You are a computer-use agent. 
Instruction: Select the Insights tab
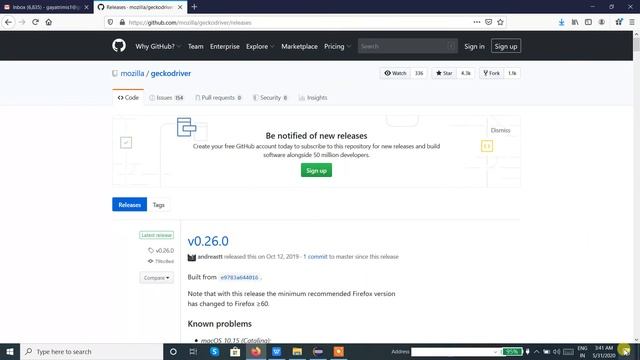click(313, 98)
